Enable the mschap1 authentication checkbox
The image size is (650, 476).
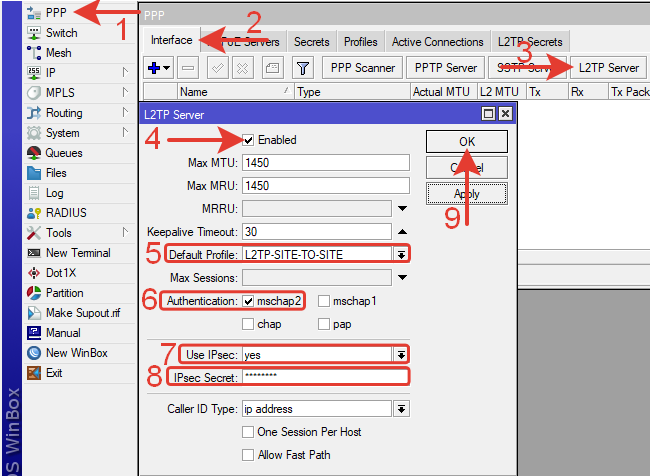point(324,301)
